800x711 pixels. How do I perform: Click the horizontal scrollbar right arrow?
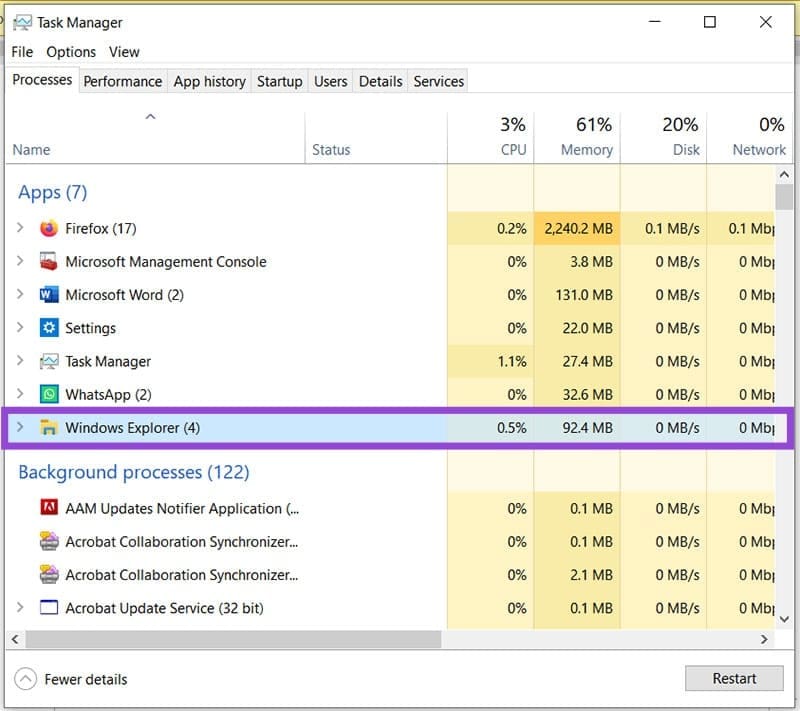tap(765, 639)
